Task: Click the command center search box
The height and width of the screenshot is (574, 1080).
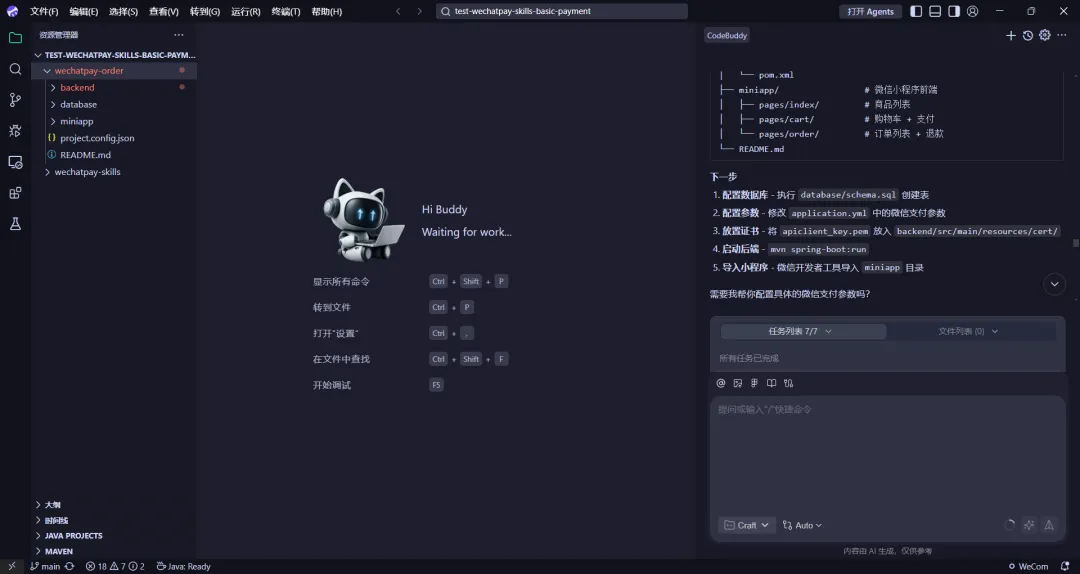Action: coord(561,11)
